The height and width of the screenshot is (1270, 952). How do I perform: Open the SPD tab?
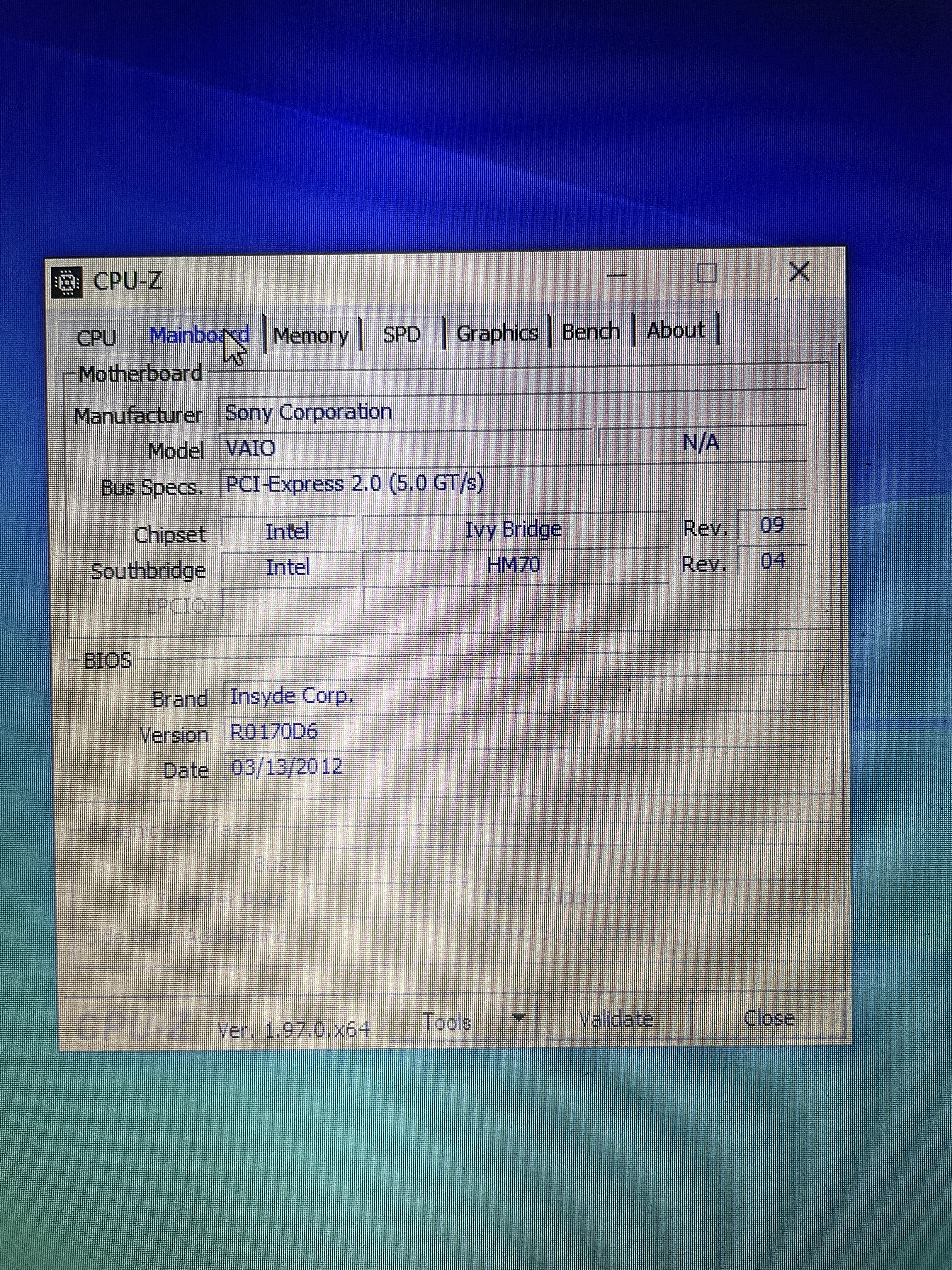402,334
